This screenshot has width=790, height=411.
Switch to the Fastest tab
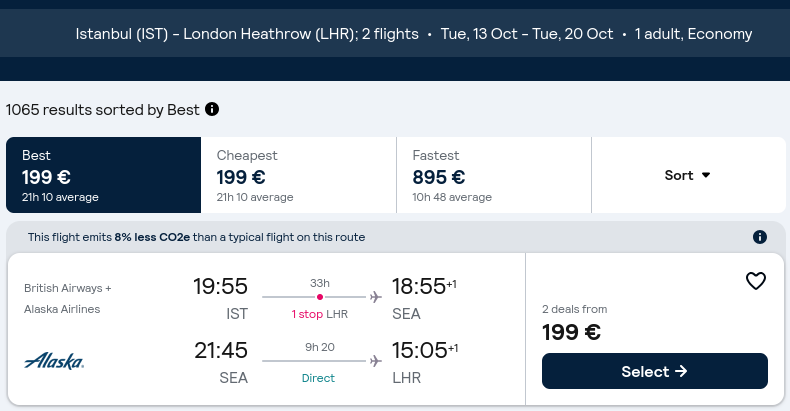494,175
